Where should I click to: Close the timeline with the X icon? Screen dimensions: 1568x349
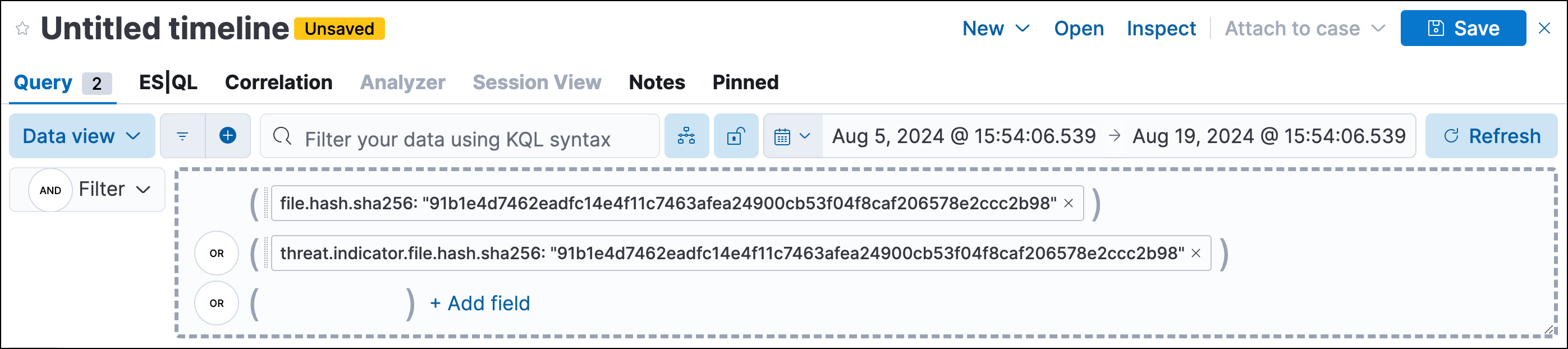(1547, 27)
